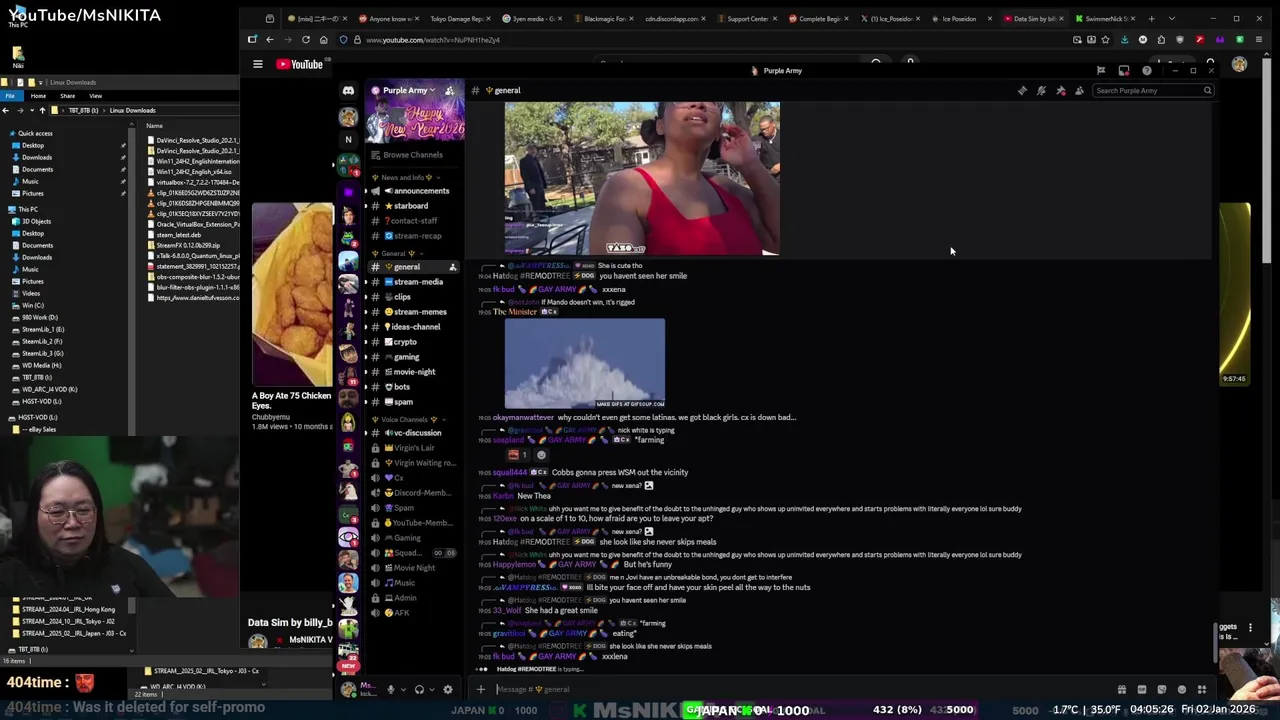
Task: Open the stream-memes channel
Action: (415, 312)
